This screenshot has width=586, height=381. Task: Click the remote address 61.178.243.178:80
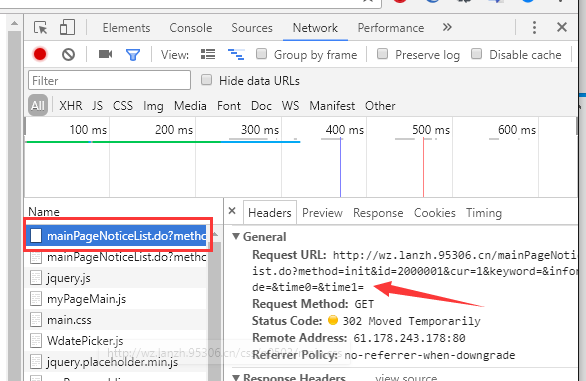[409, 338]
